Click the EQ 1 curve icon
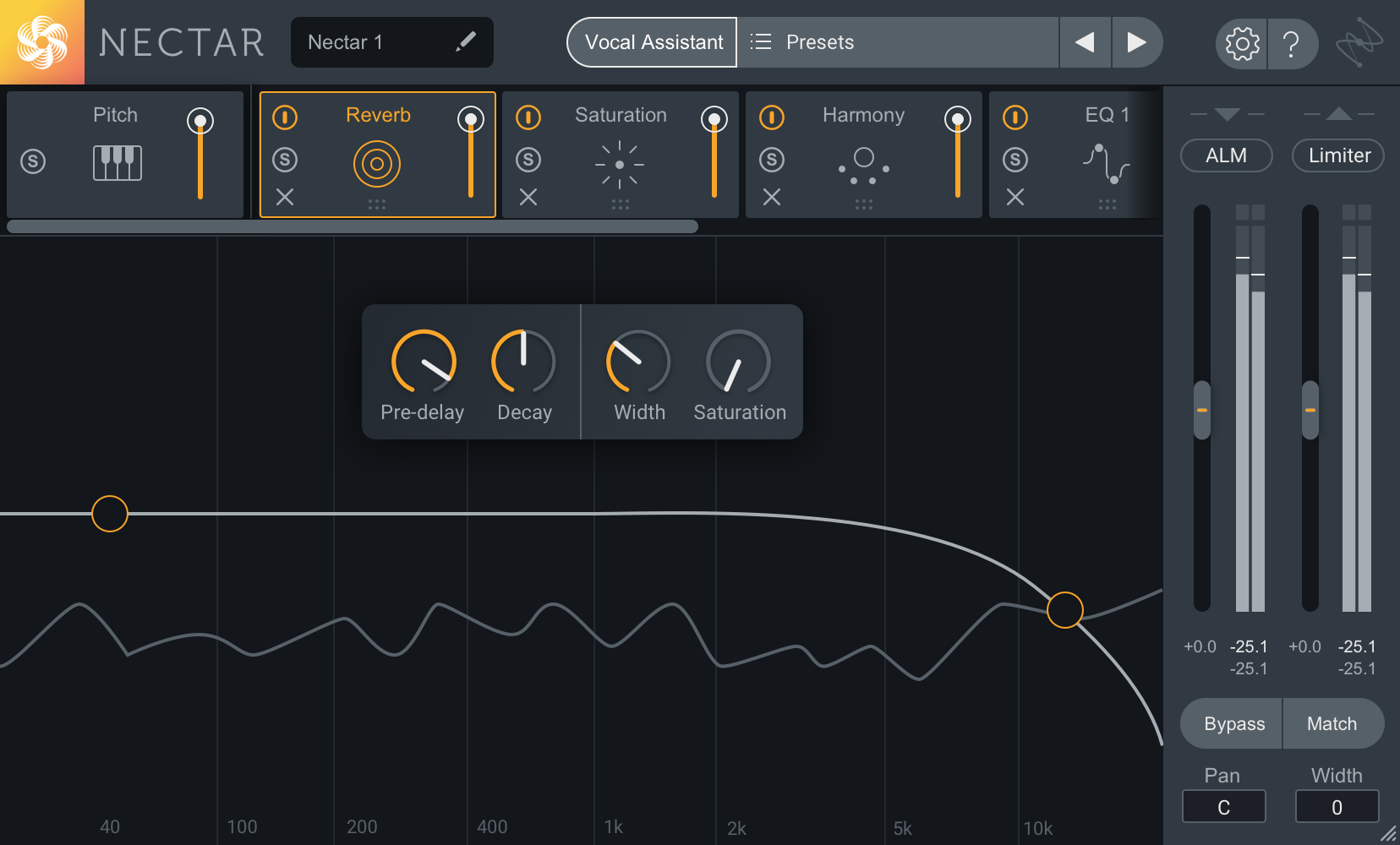 coord(1106,163)
